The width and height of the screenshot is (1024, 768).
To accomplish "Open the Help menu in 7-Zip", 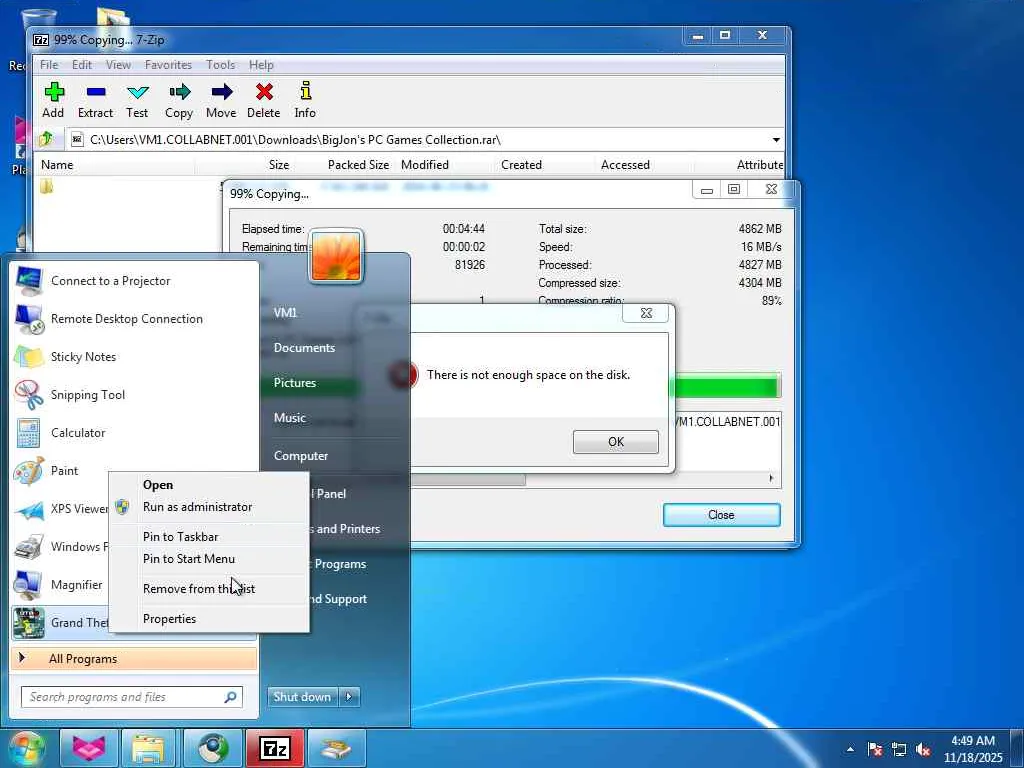I will pyautogui.click(x=261, y=65).
